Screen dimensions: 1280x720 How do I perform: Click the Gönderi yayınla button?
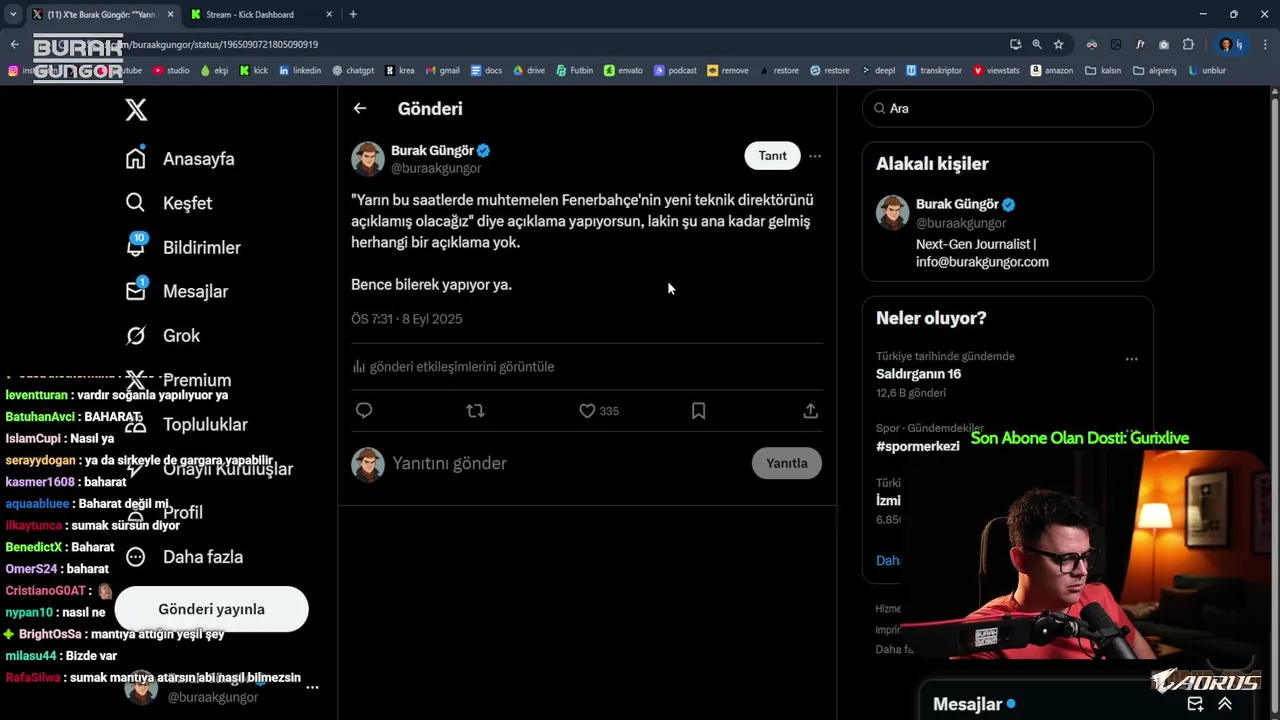[x=211, y=609]
